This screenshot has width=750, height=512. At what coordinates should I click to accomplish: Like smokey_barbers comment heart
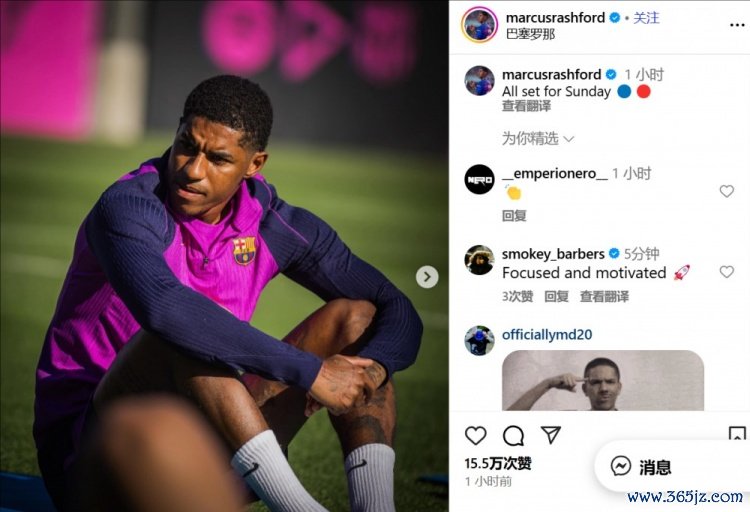click(x=727, y=272)
